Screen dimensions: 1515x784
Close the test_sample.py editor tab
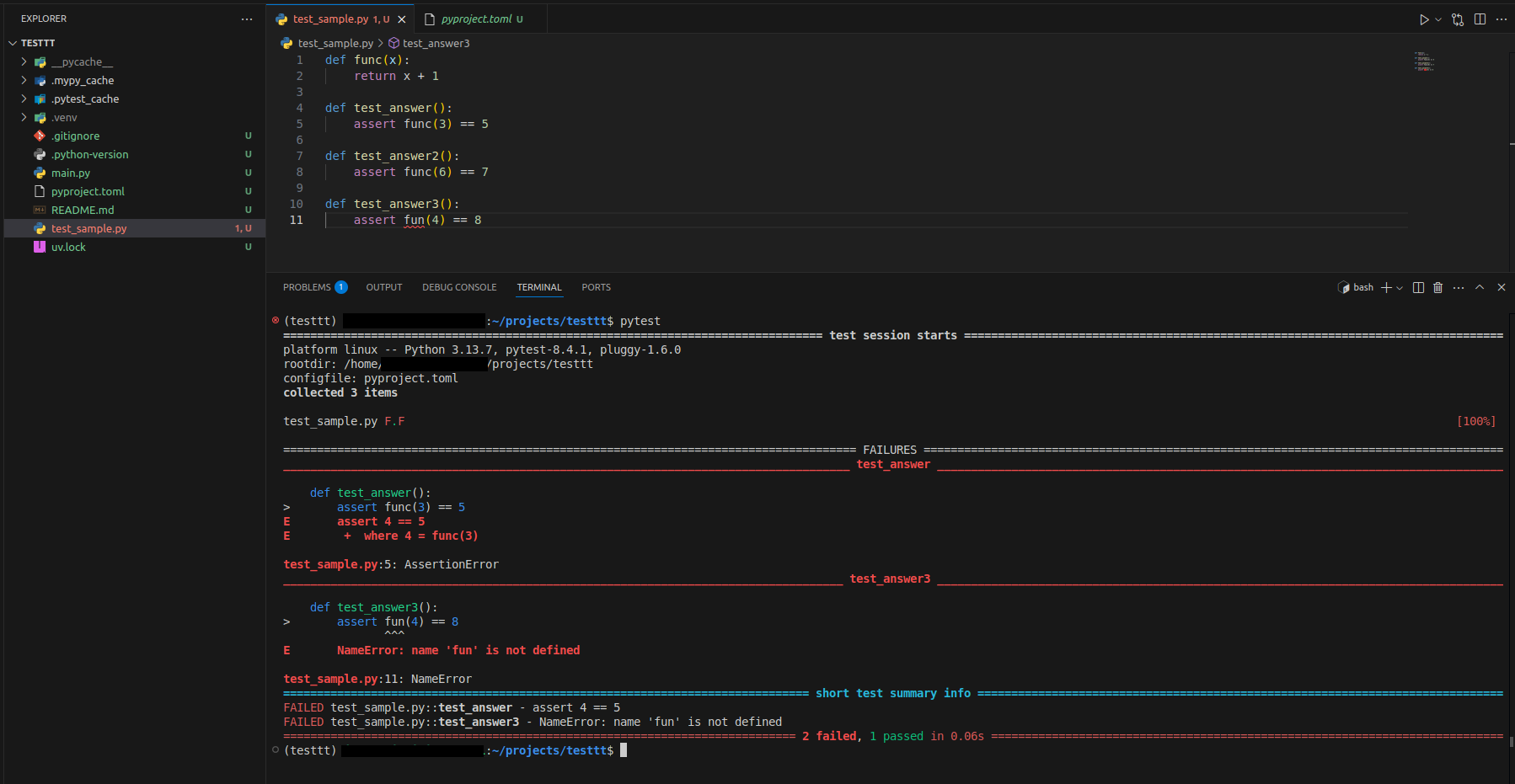click(402, 19)
